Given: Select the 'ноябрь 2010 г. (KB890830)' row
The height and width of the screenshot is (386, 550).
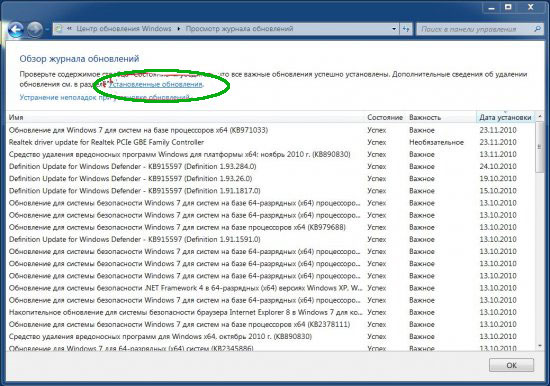Looking at the screenshot, I should pos(271,154).
